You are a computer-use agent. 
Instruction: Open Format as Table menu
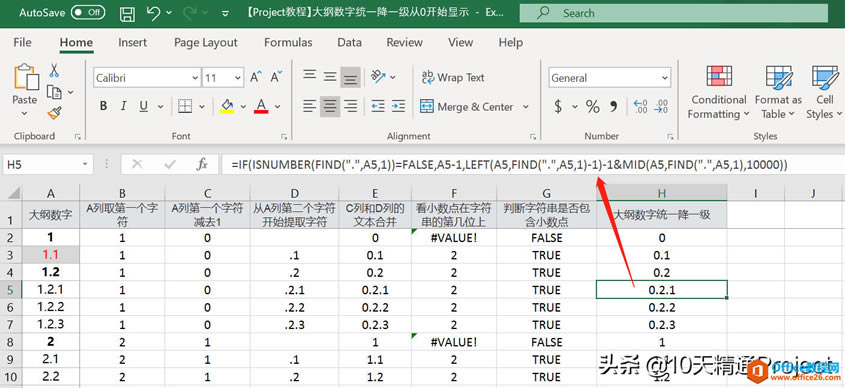tap(778, 92)
